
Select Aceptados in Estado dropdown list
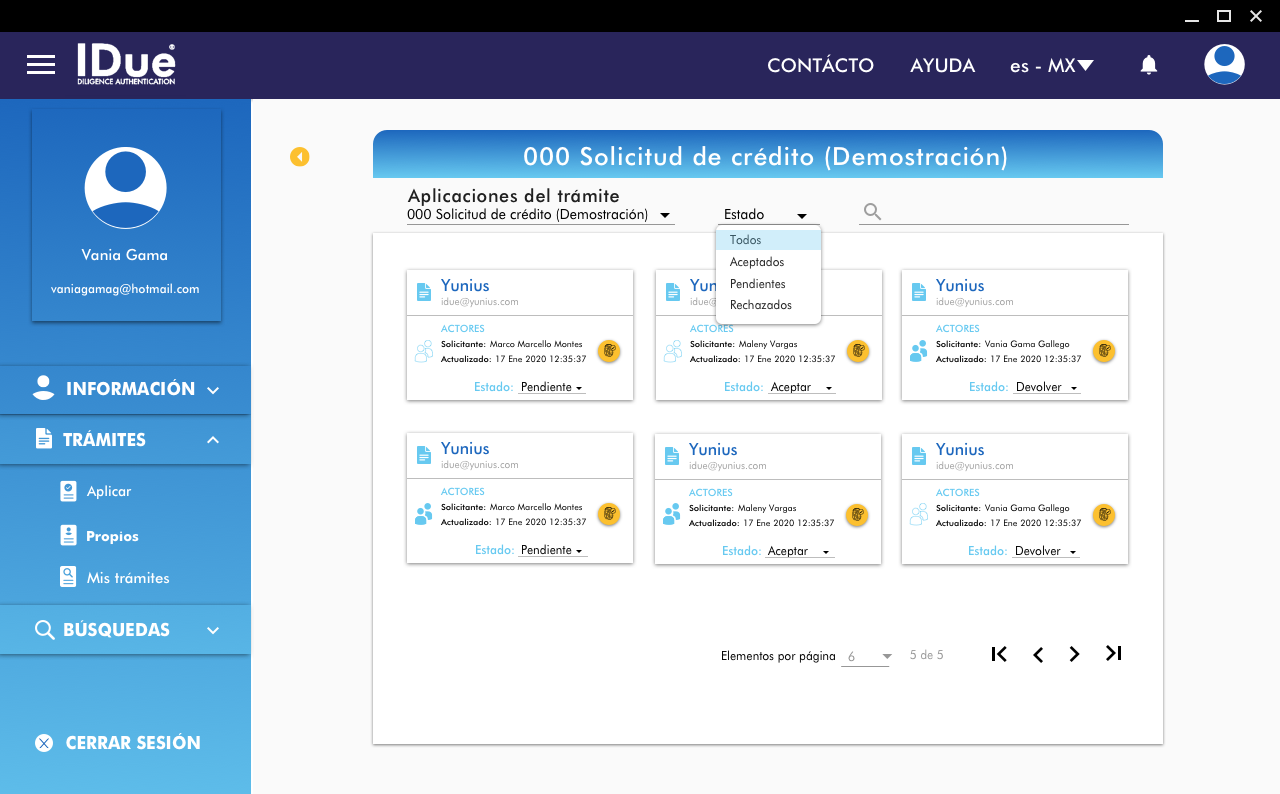[757, 262]
